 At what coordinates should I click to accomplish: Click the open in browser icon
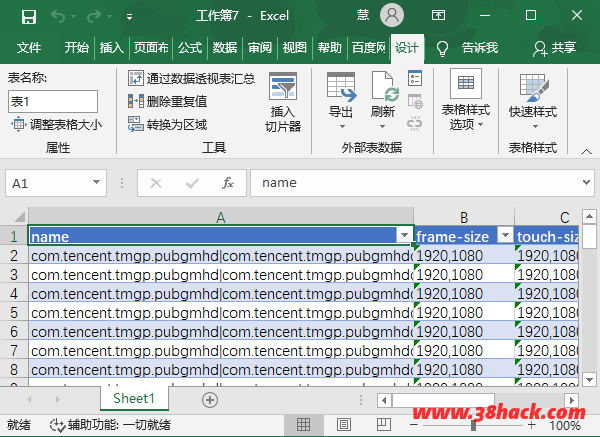(415, 101)
